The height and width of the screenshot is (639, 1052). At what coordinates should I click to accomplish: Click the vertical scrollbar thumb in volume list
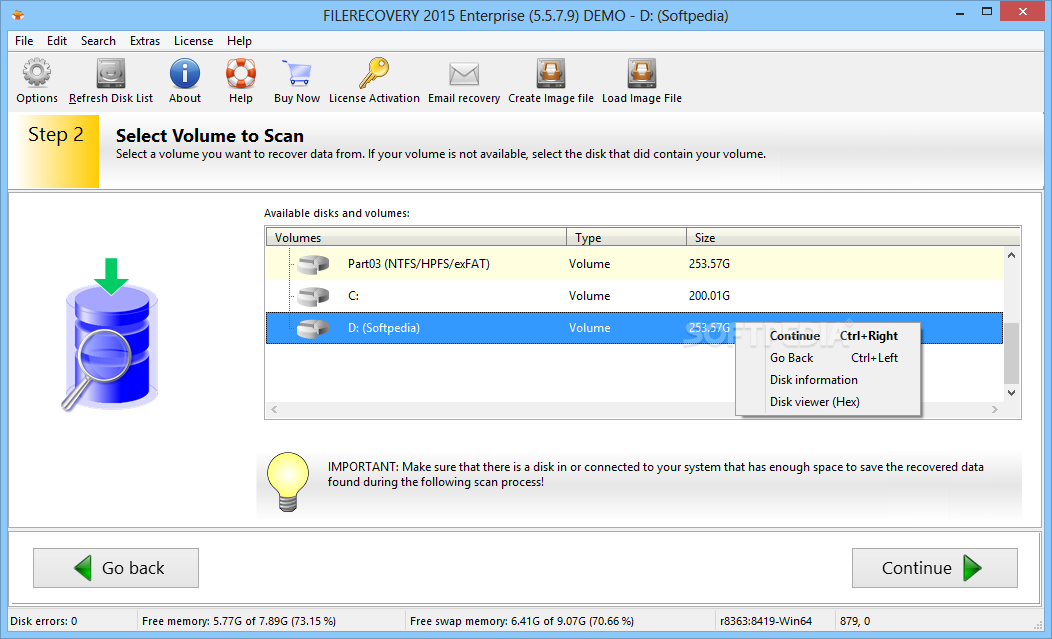coord(1012,353)
